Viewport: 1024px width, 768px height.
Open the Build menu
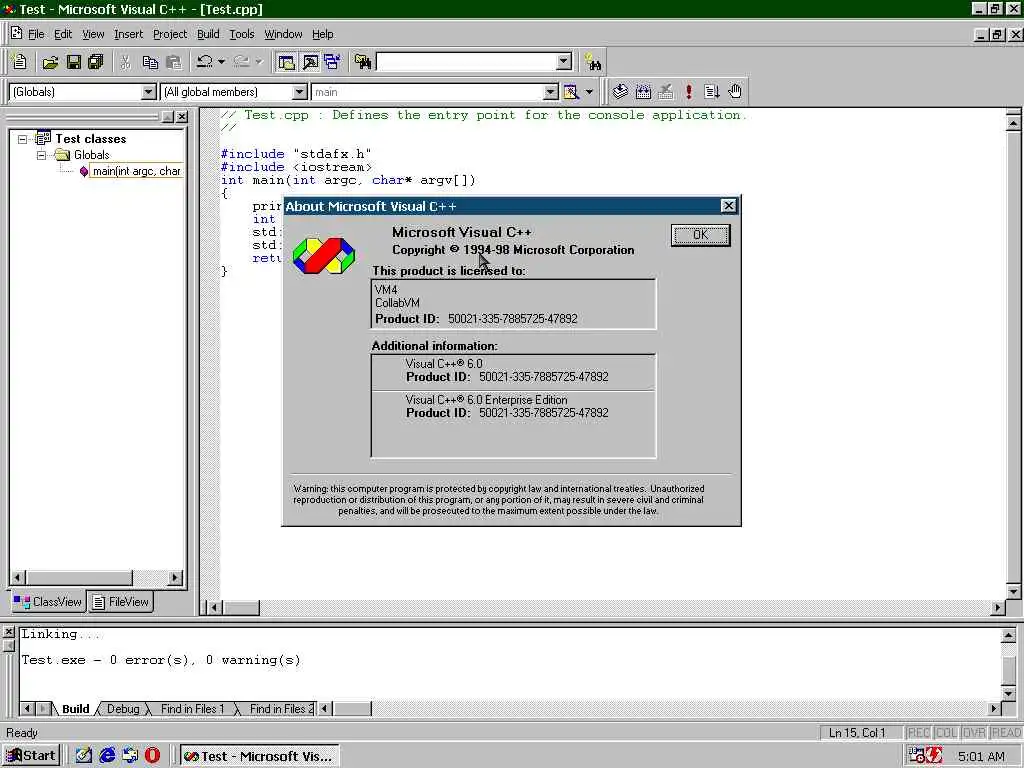(208, 34)
